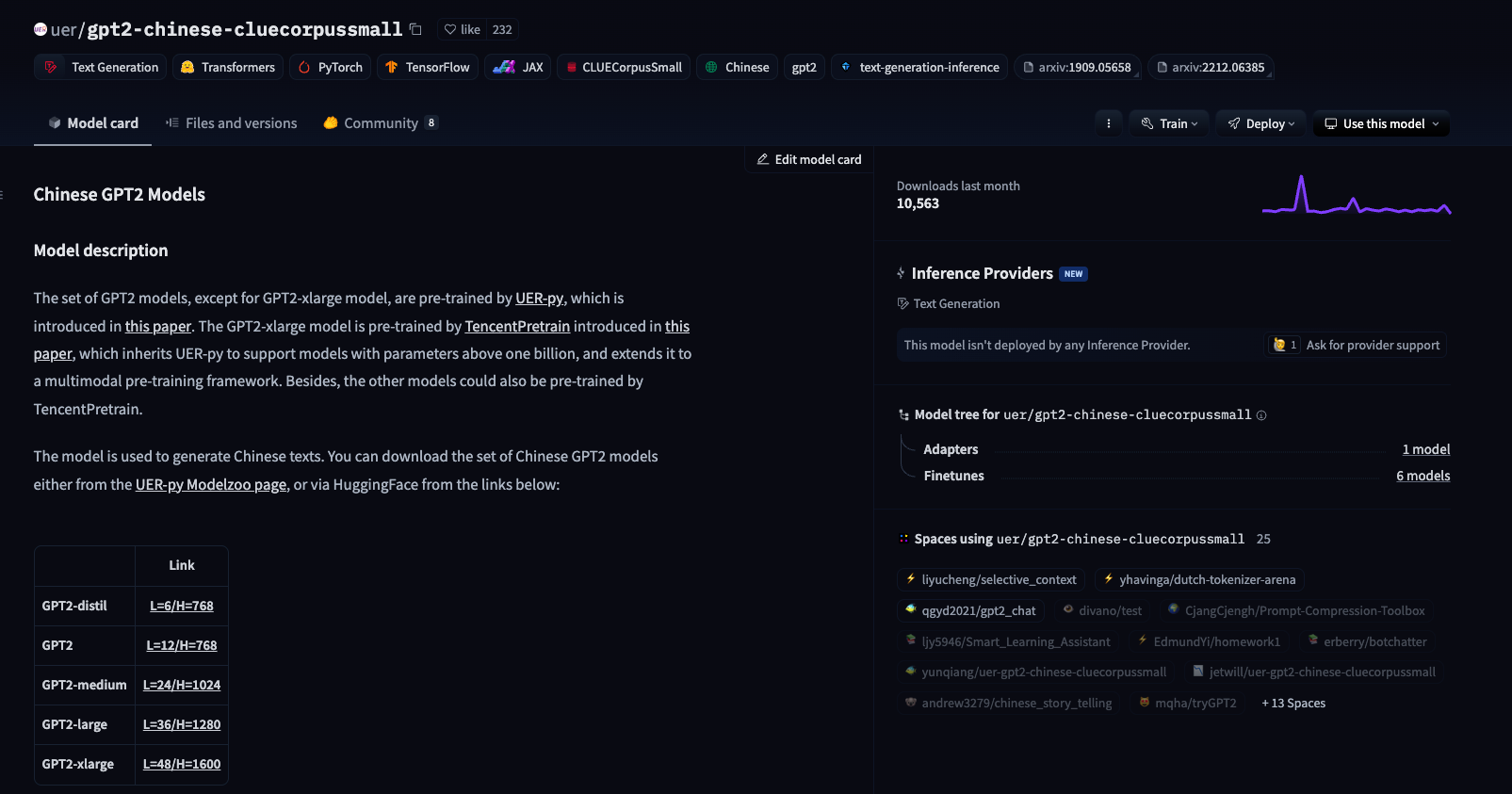Click Ask for provider support
The image size is (1512, 794).
pyautogui.click(x=1356, y=345)
